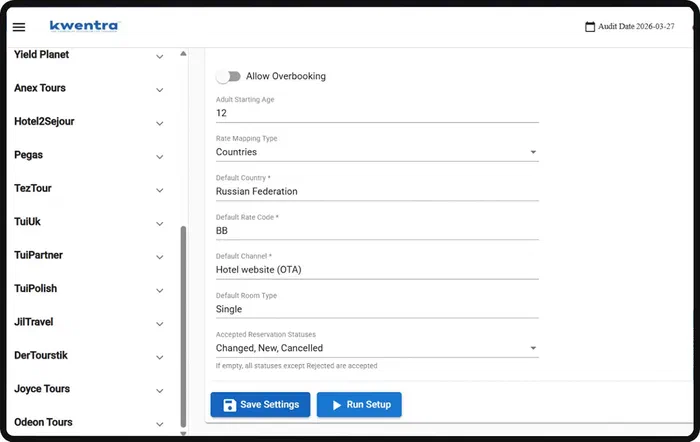Select the Anex Tours sidebar item
This screenshot has width=700, height=442.
tap(40, 88)
